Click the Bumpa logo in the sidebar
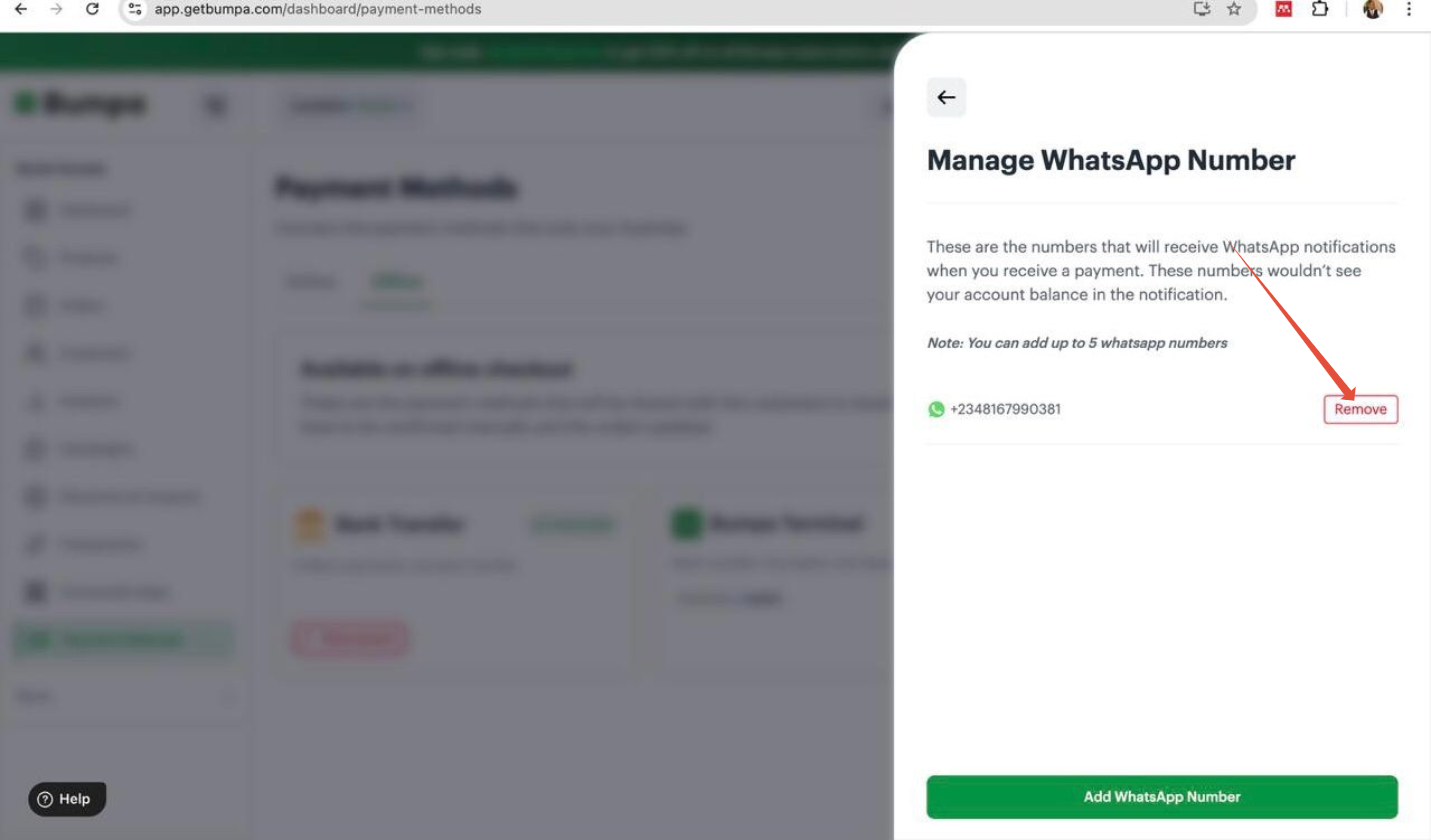The image size is (1431, 840). coord(80,104)
